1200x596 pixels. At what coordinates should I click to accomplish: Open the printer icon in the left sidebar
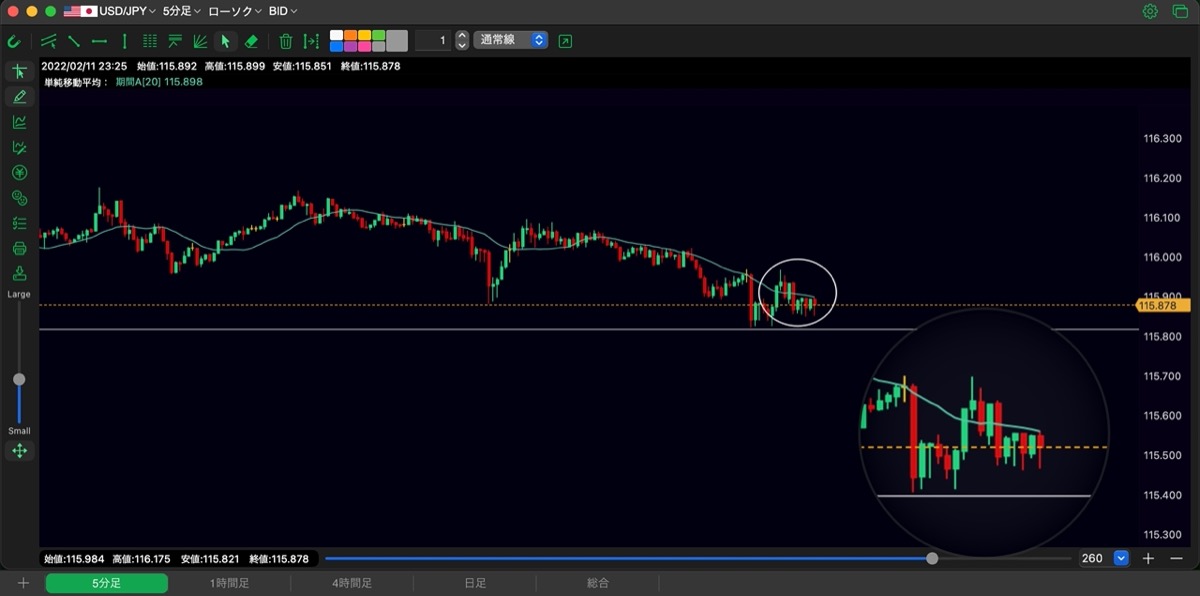pyautogui.click(x=19, y=248)
